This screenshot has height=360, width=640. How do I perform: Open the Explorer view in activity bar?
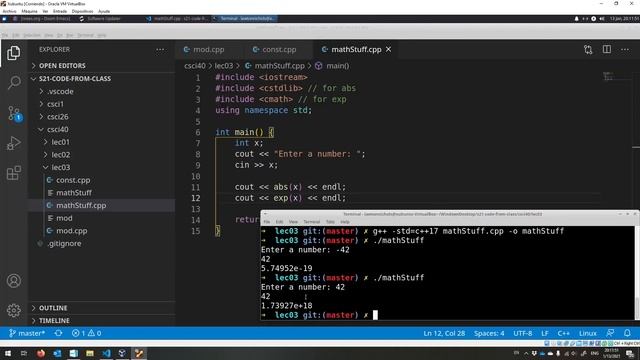coord(13,53)
